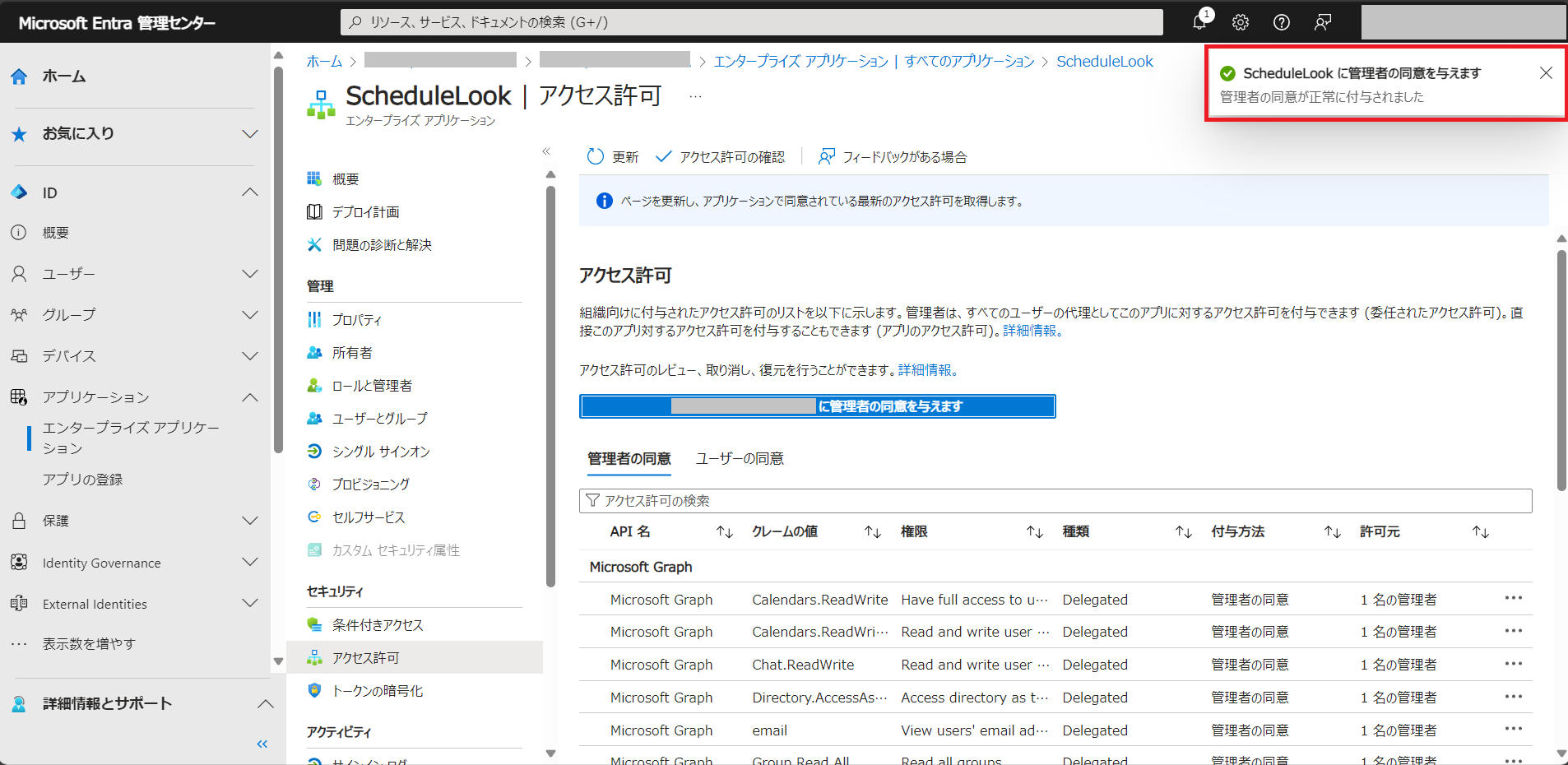This screenshot has height=765, width=1568.
Task: Focus the アクセス許可の検索 filter field
Action: click(x=1055, y=501)
